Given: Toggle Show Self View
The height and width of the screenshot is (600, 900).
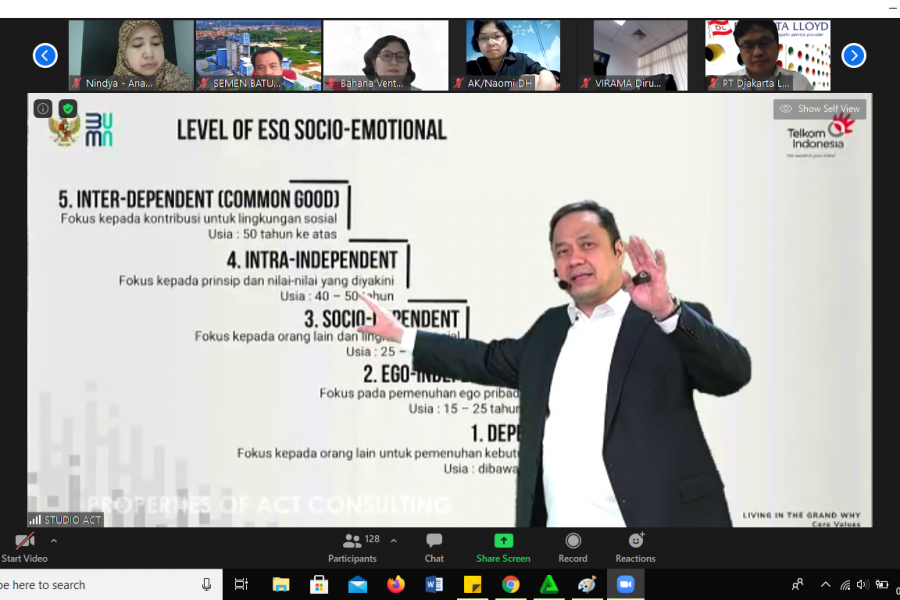Looking at the screenshot, I should pos(819,109).
